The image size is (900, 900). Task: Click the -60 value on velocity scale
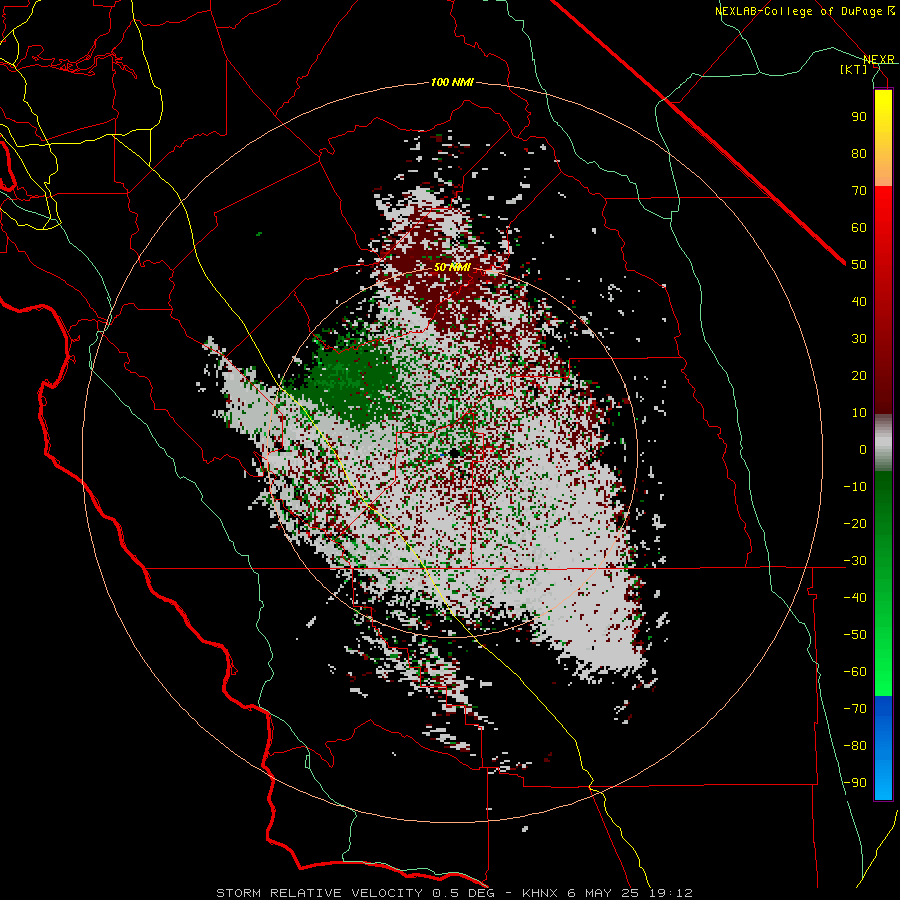click(x=855, y=672)
